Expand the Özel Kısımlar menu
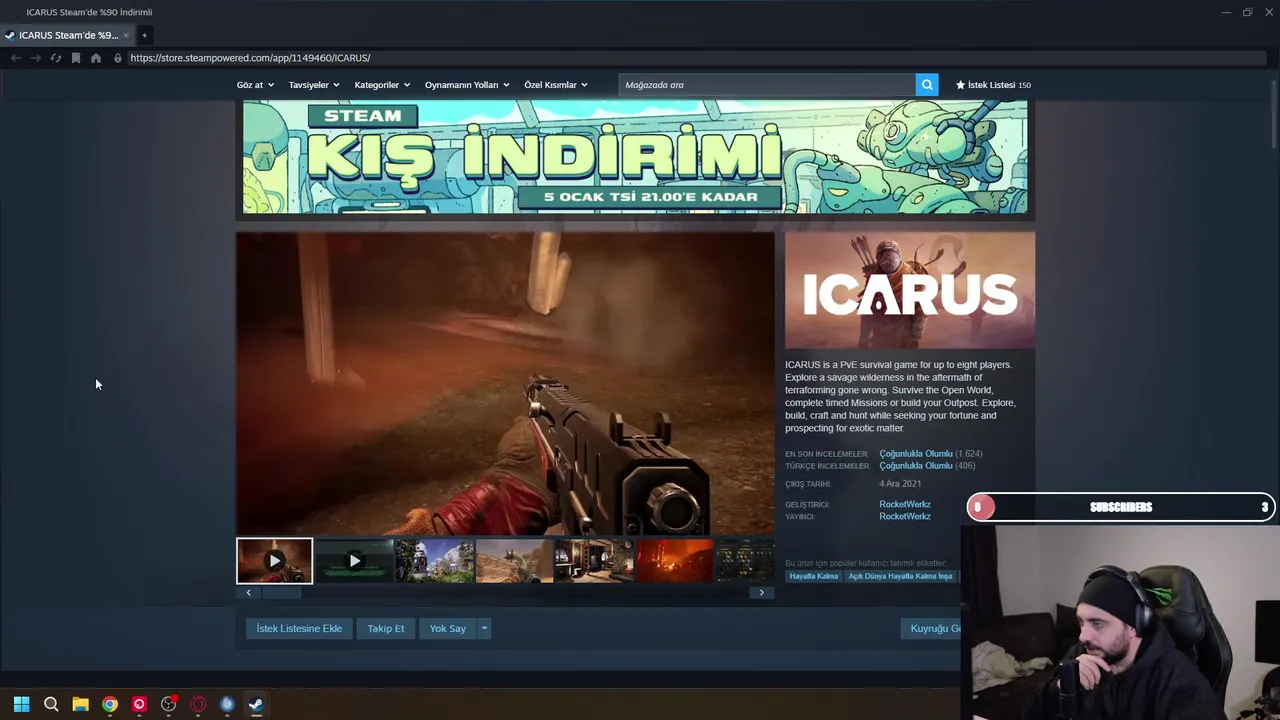This screenshot has height=720, width=1280. 556,85
